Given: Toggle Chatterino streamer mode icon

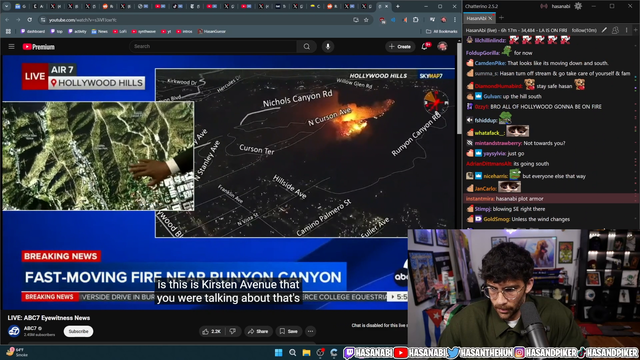Looking at the screenshot, I should coord(544,6).
